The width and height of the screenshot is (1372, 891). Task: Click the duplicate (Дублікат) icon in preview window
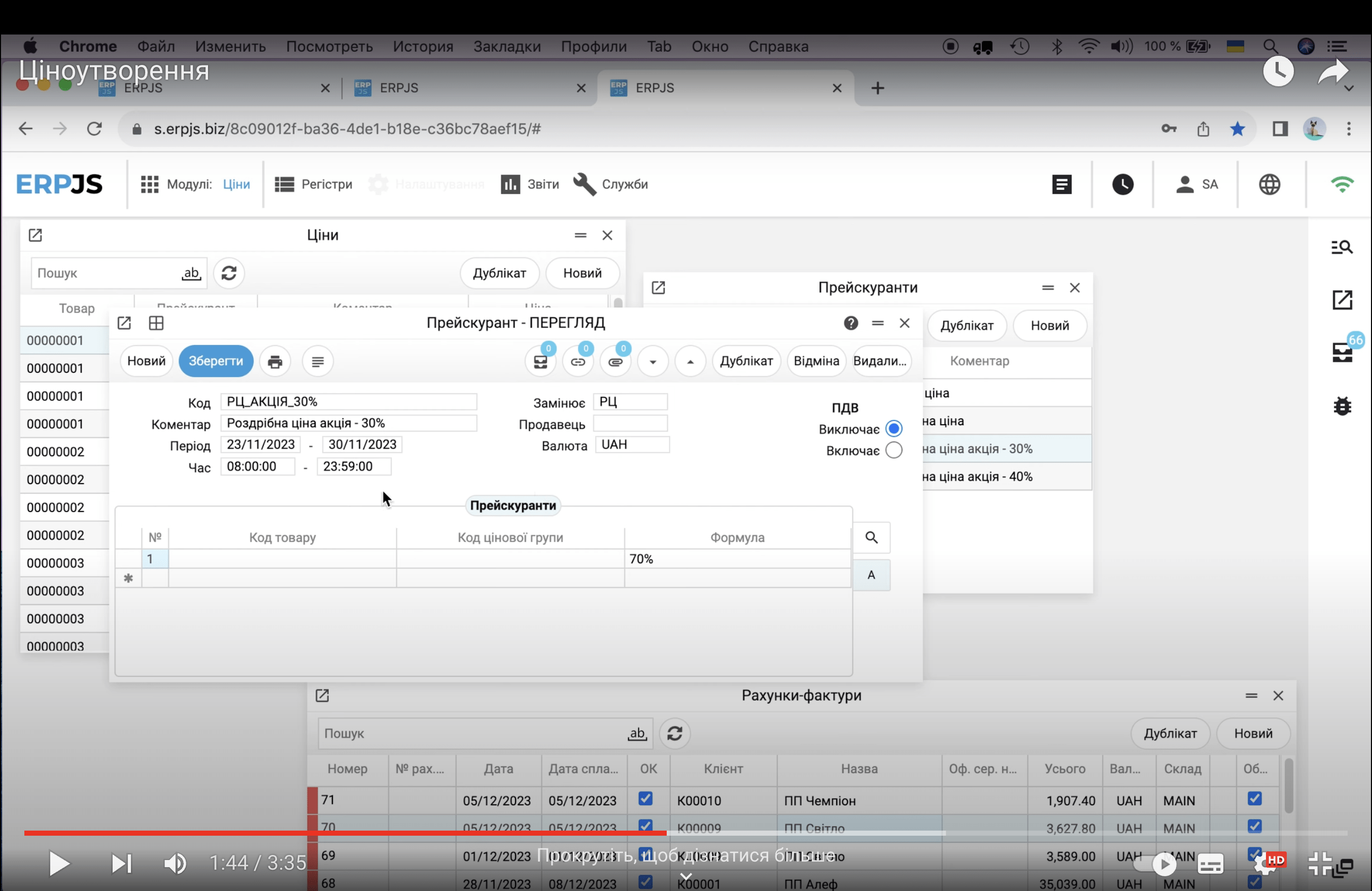[745, 360]
